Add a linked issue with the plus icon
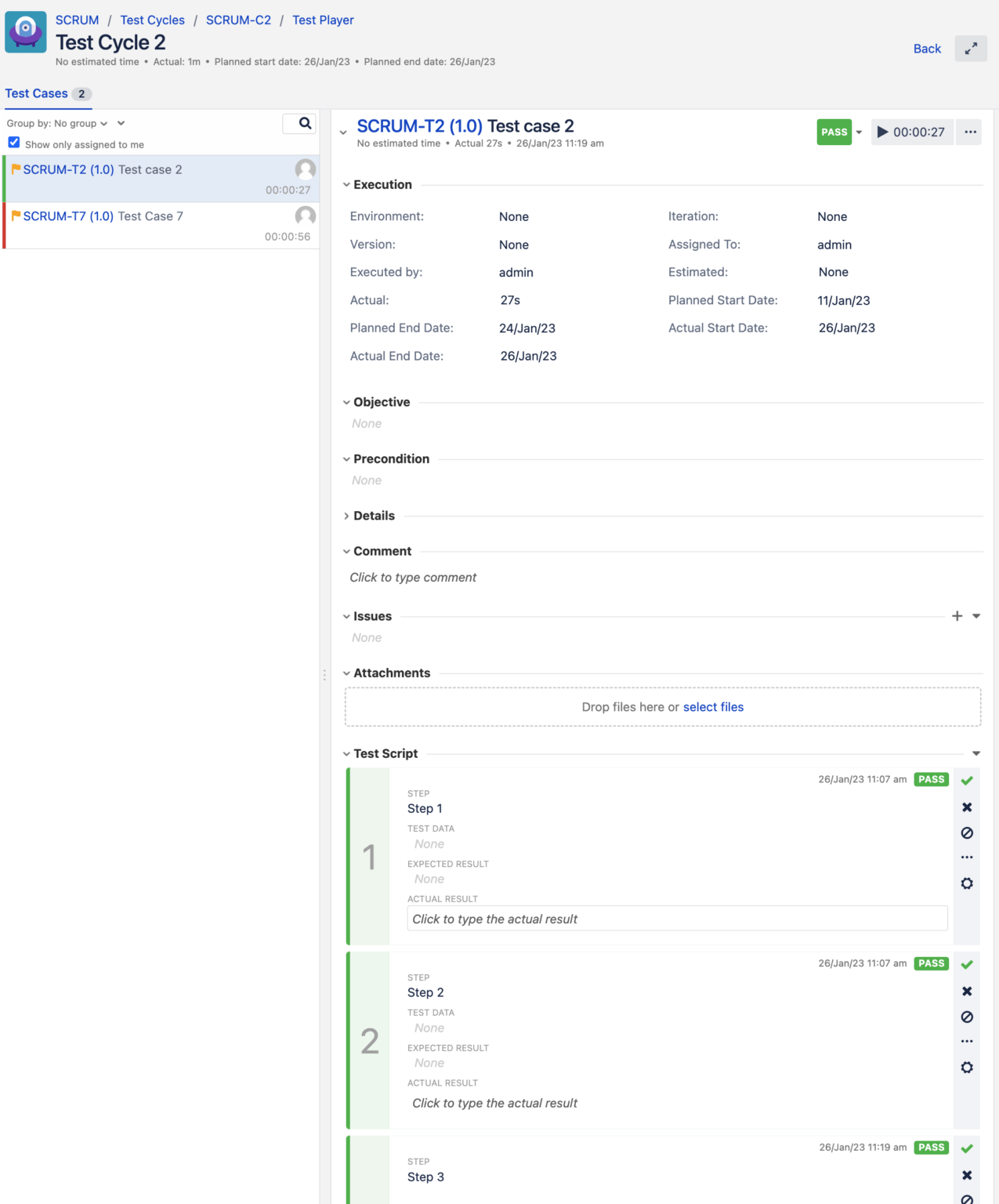The image size is (999, 1204). point(957,616)
